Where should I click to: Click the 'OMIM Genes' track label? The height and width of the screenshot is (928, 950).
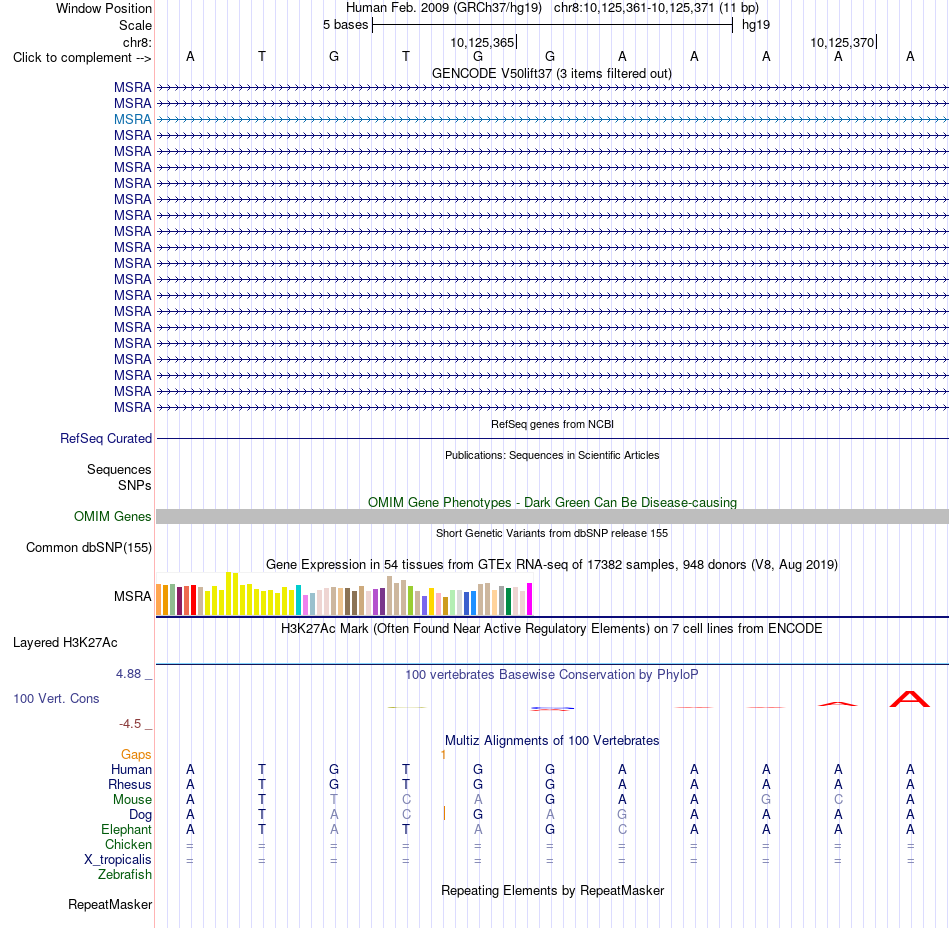point(112,516)
